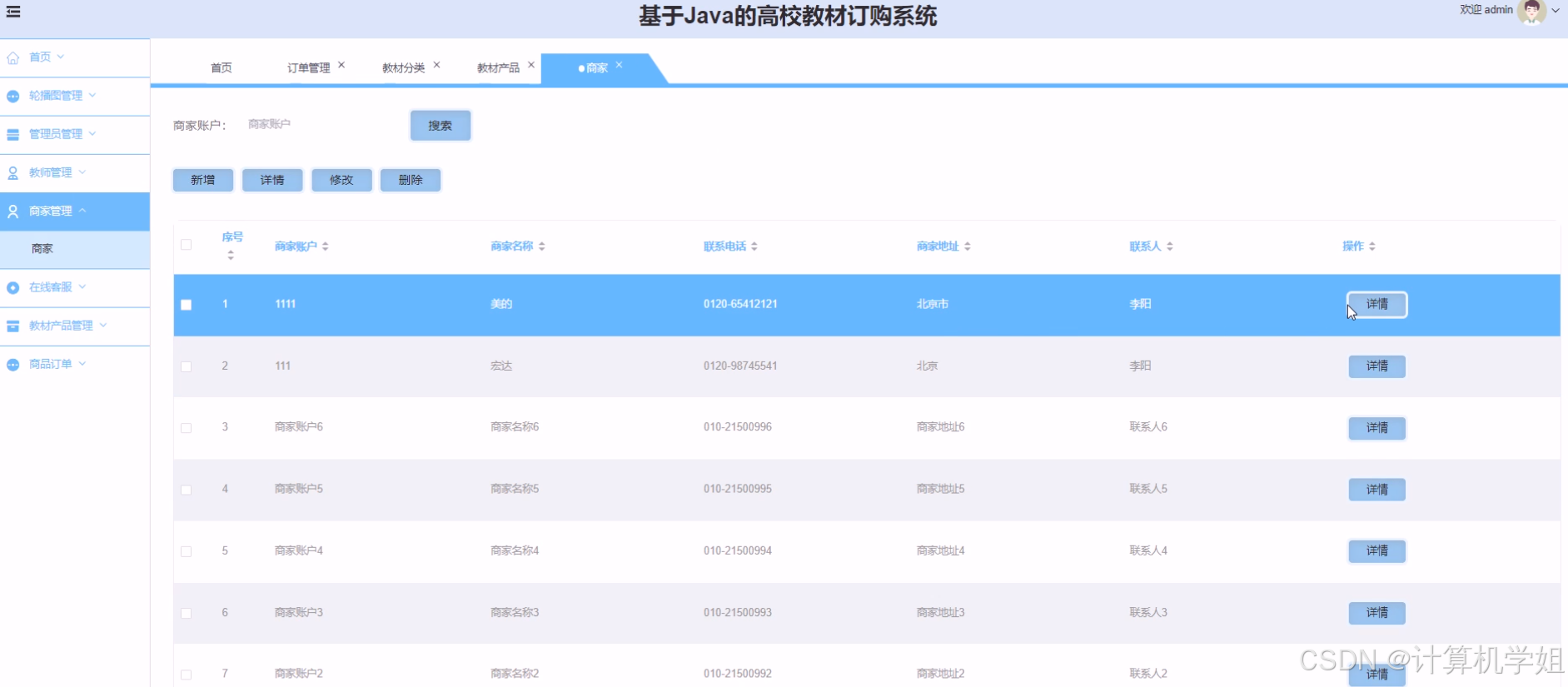Viewport: 1568px width, 687px height.
Task: Click the 商家管理 user icon
Action: pyautogui.click(x=13, y=212)
